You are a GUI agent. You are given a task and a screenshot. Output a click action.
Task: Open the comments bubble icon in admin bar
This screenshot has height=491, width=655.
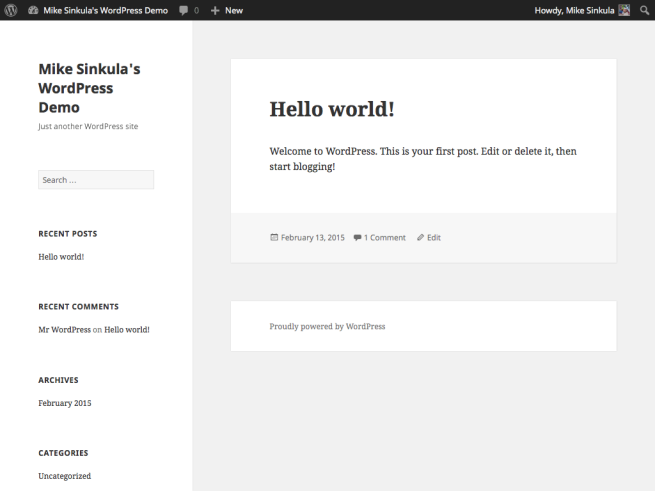point(183,10)
